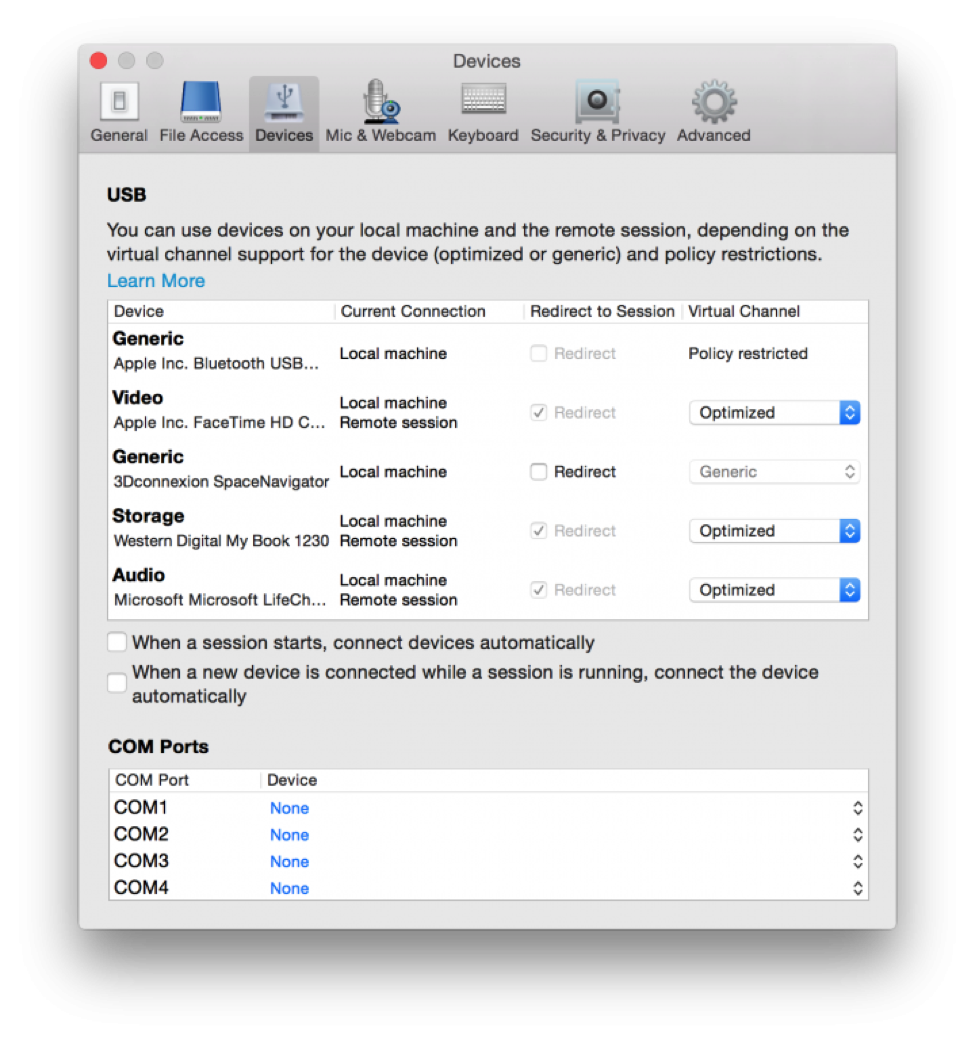The height and width of the screenshot is (1042, 975).
Task: Select the File Access icon
Action: [200, 105]
